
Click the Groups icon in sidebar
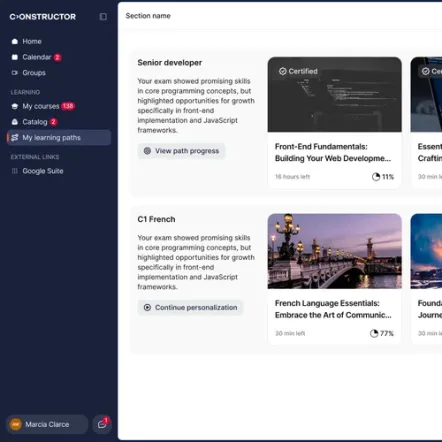click(x=15, y=73)
